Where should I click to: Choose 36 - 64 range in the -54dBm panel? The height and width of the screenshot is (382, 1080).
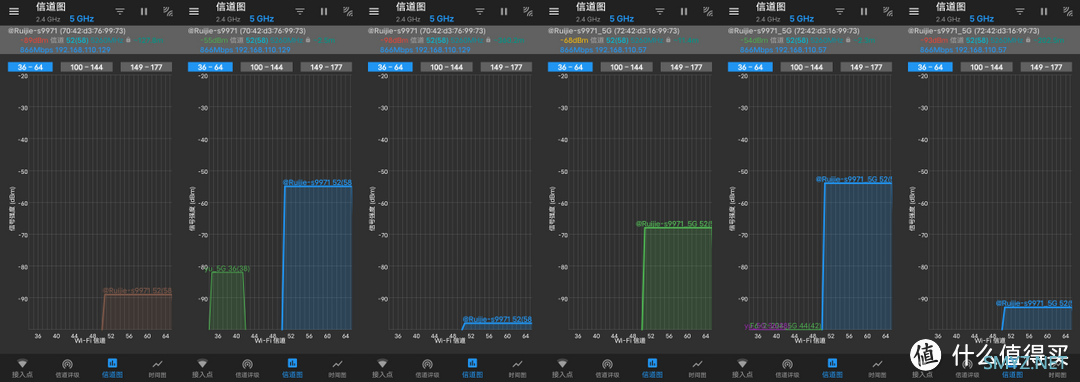[x=750, y=67]
